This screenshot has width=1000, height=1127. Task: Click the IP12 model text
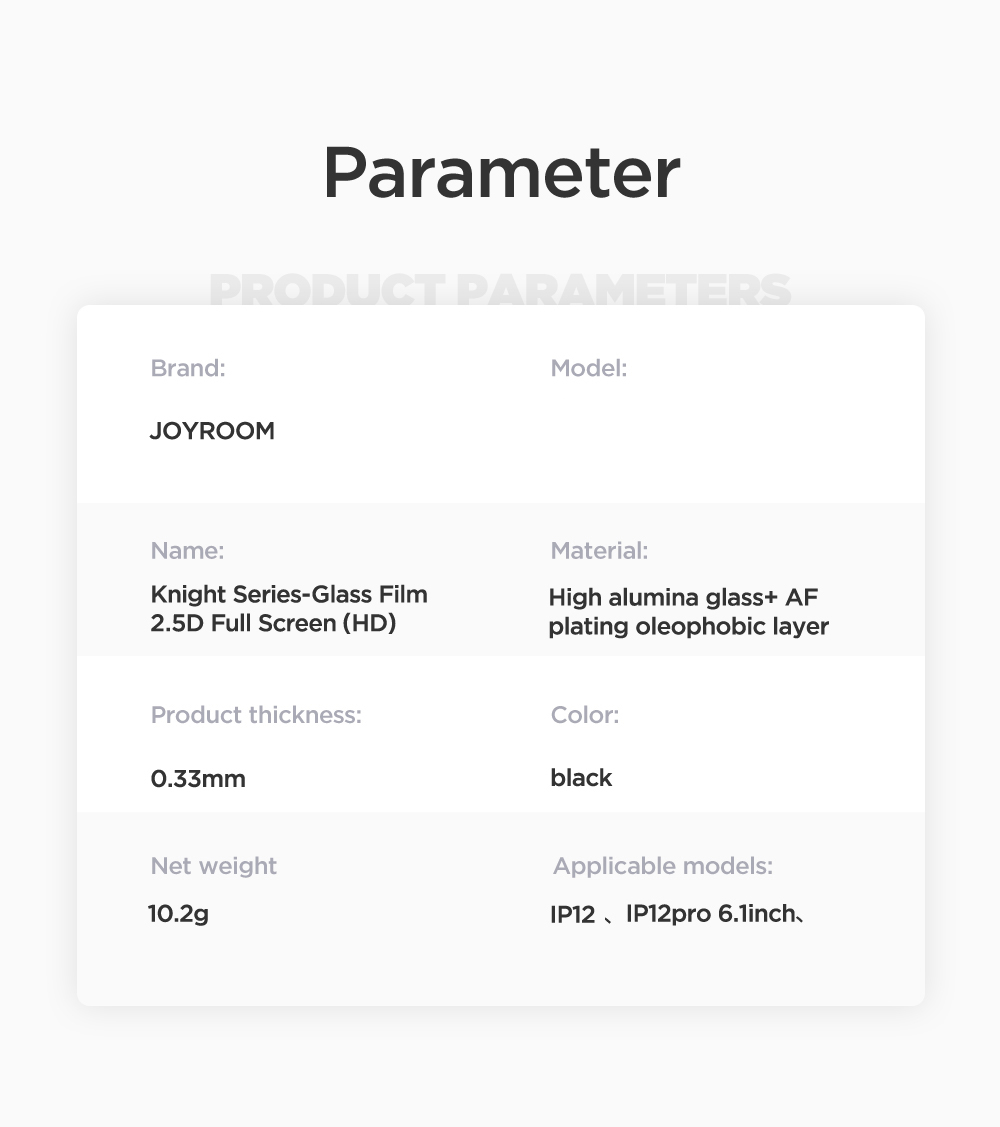pos(572,914)
